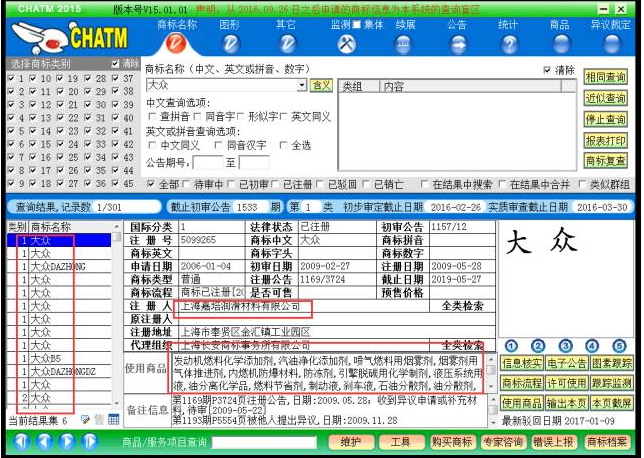Open the 商品 menu item

click(x=560, y=23)
